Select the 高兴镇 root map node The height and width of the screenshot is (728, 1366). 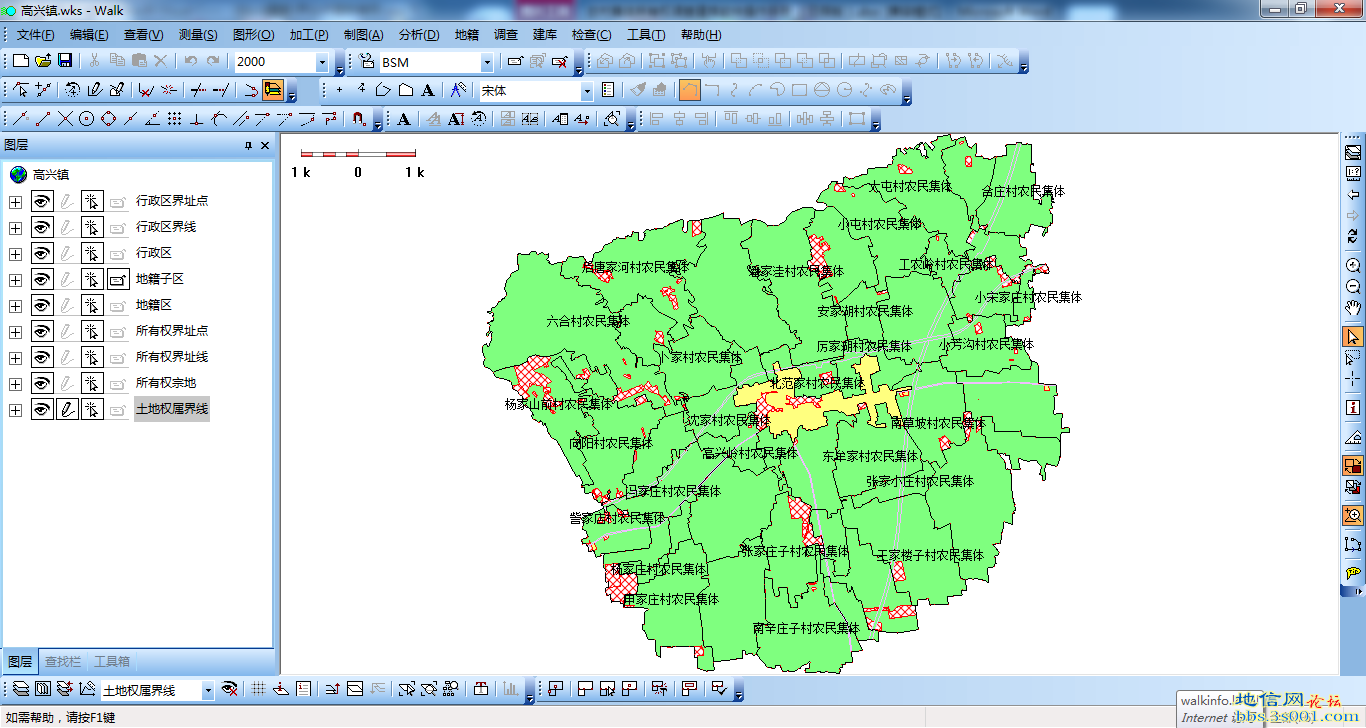point(51,174)
